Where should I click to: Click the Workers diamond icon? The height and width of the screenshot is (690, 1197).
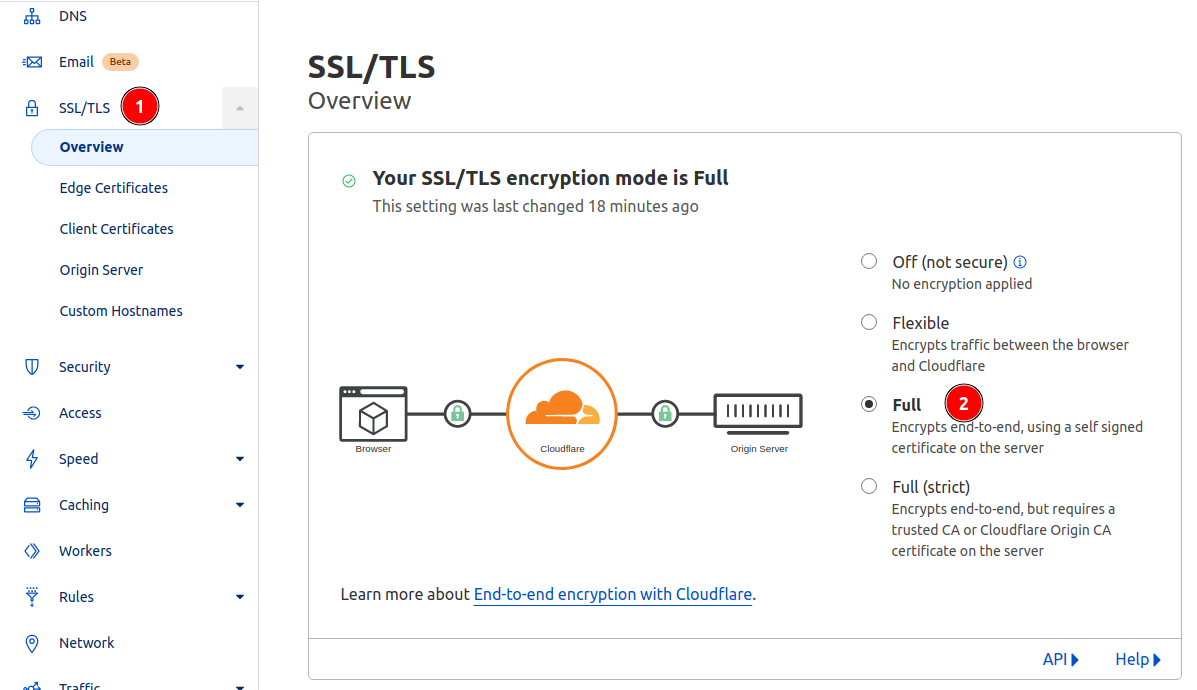(32, 551)
